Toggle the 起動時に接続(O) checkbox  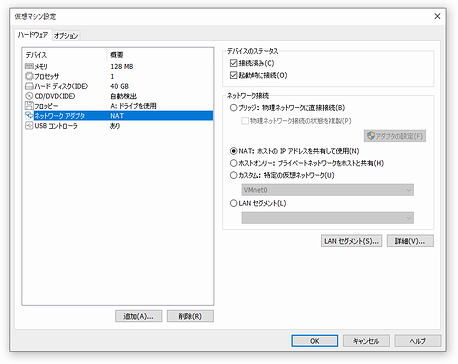pyautogui.click(x=233, y=75)
